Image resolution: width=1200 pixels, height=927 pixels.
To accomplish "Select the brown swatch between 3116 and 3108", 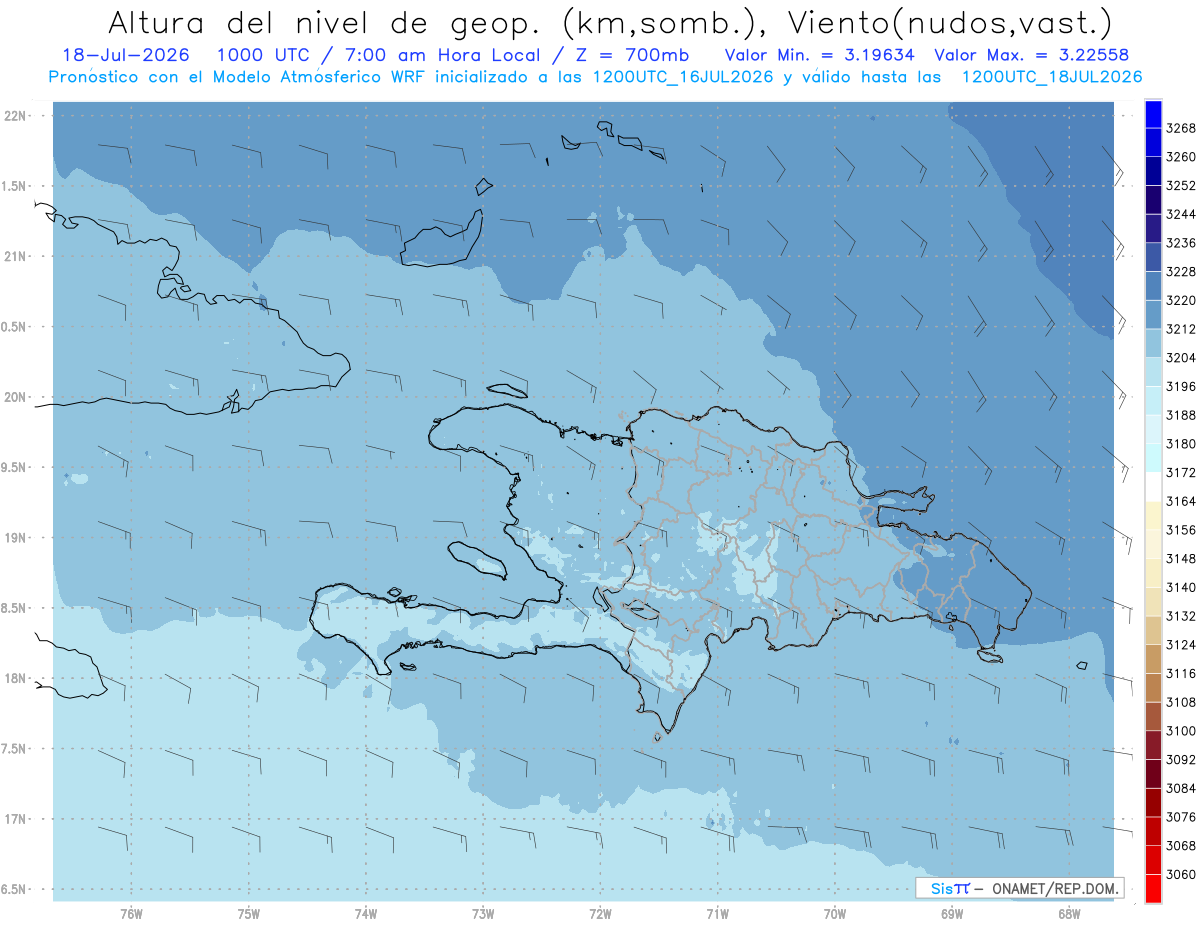I will 1153,687.
